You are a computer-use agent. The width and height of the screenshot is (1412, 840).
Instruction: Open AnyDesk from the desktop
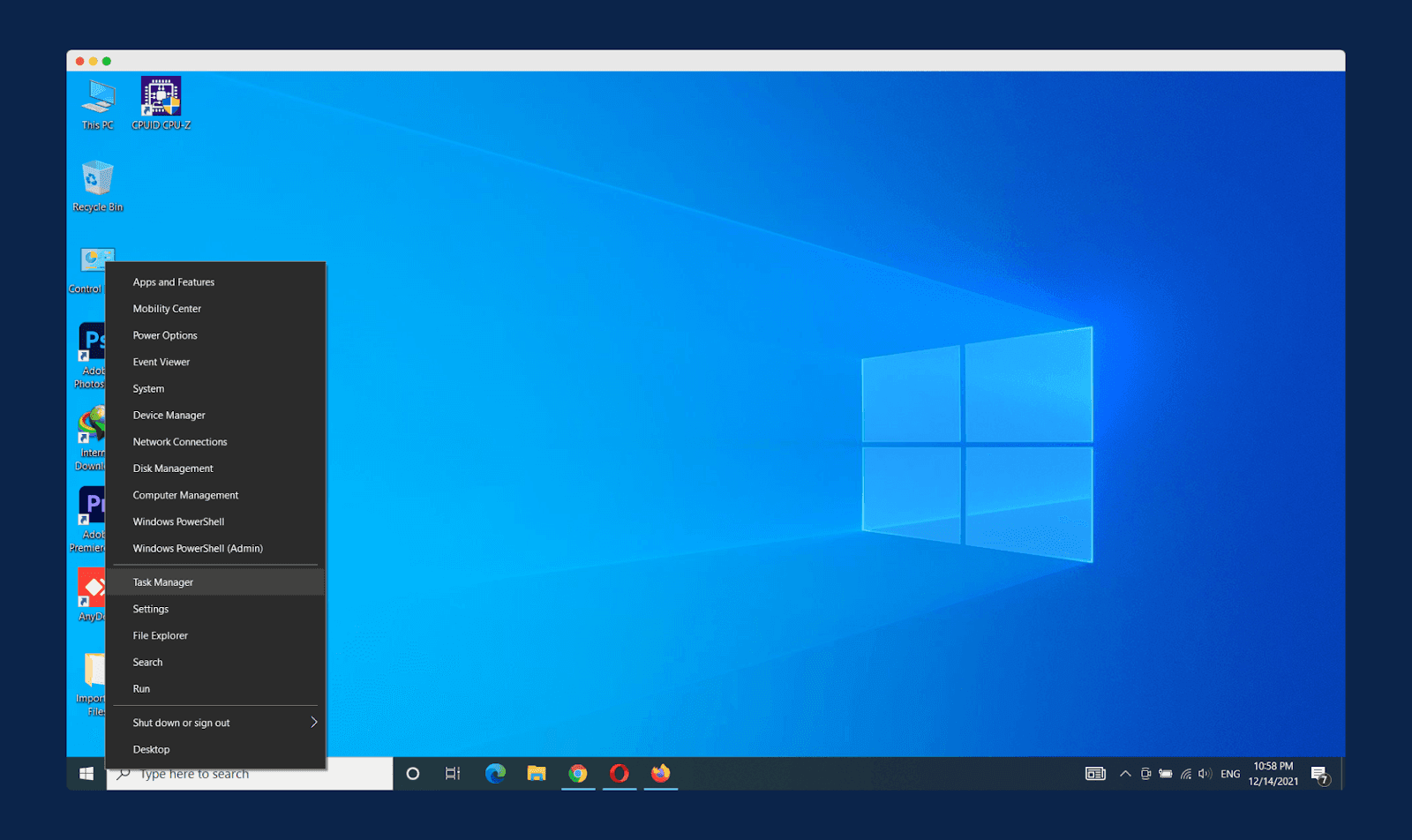click(92, 585)
